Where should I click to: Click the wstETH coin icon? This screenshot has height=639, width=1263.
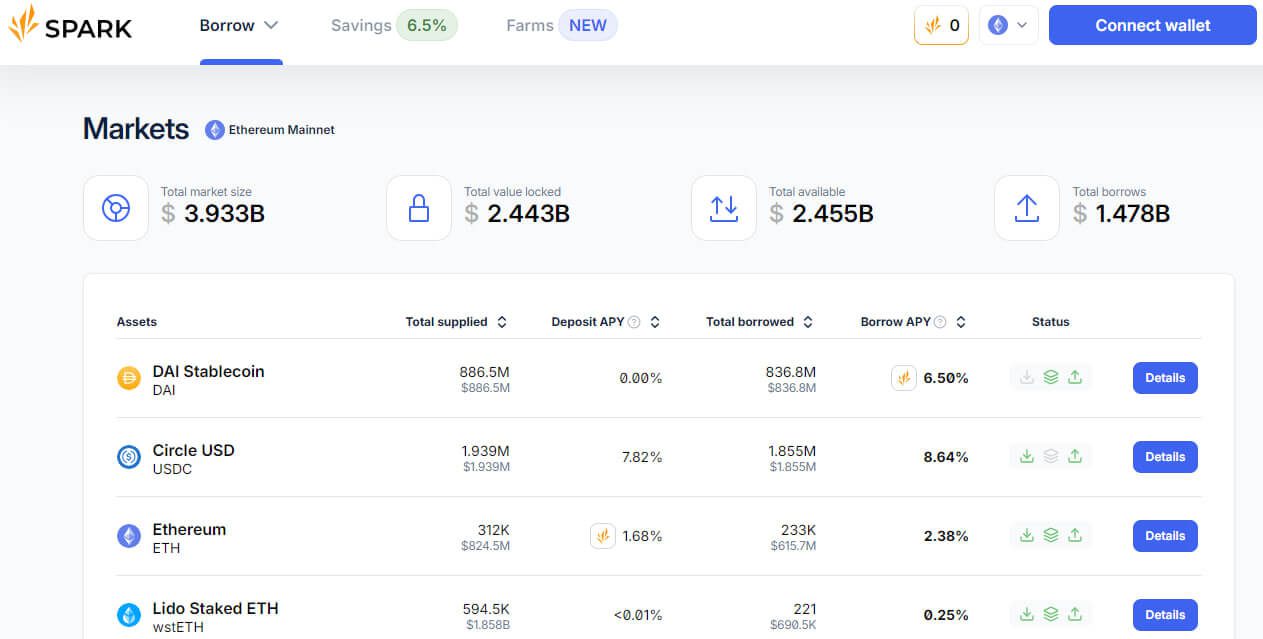point(129,615)
